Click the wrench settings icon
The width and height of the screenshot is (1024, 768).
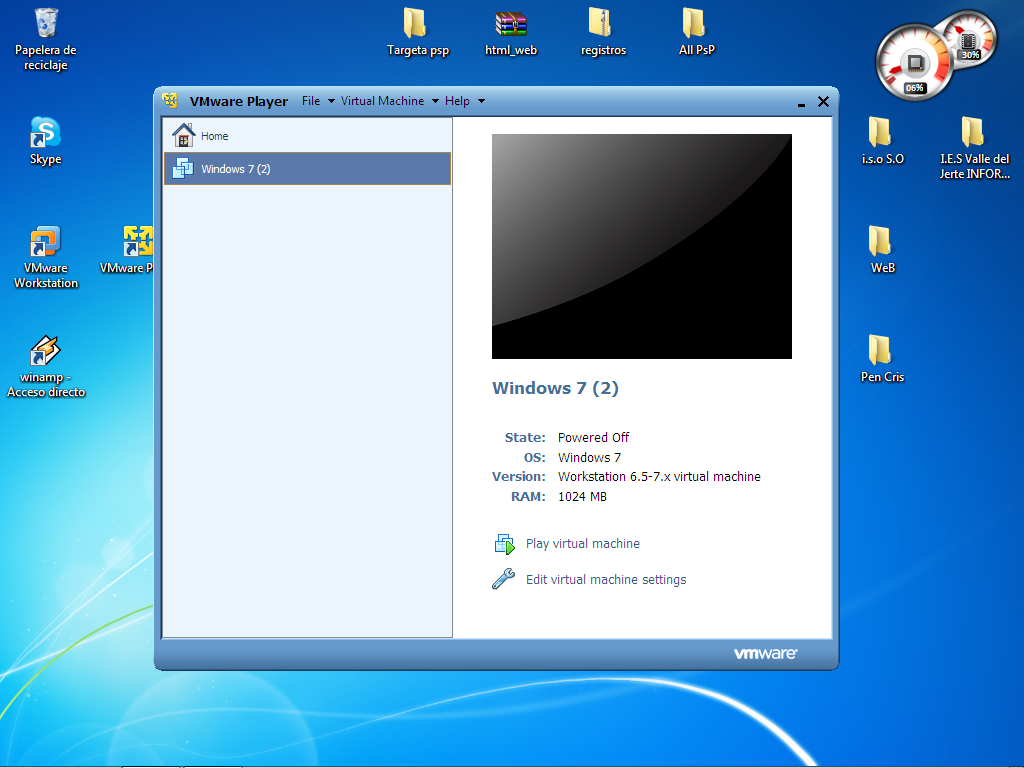[x=503, y=579]
